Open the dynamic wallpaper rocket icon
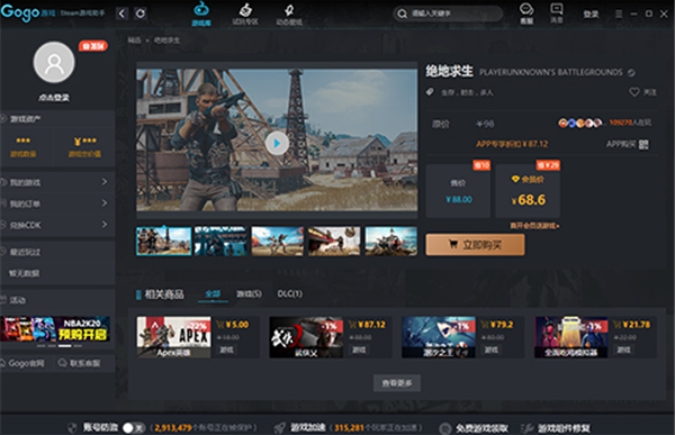Image resolution: width=676 pixels, height=435 pixels. coord(289,9)
